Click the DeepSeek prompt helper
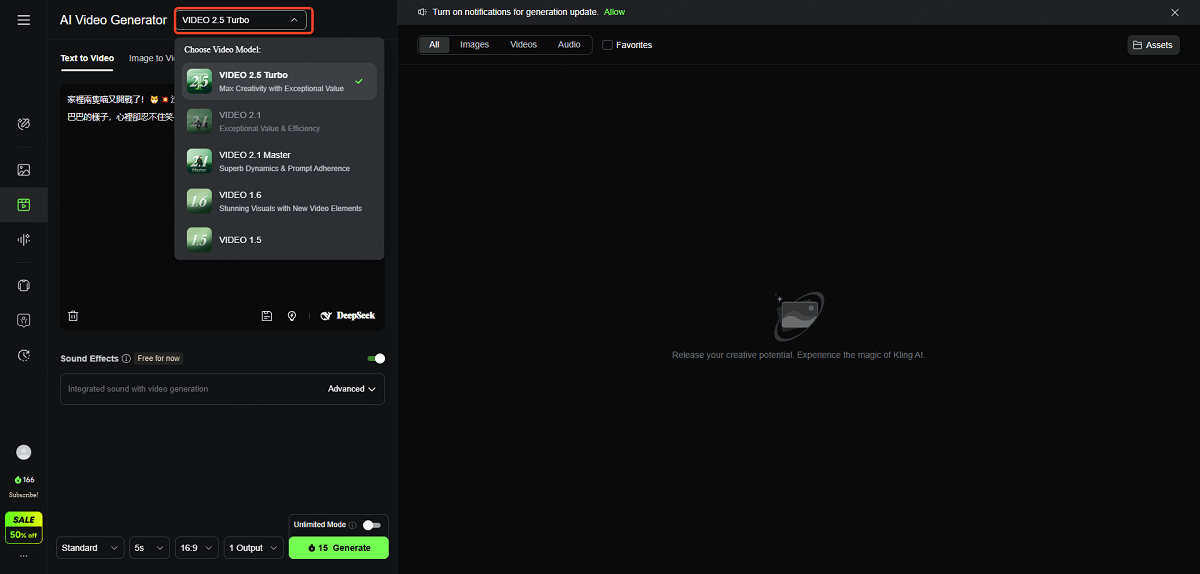This screenshot has height=574, width=1200. (348, 316)
